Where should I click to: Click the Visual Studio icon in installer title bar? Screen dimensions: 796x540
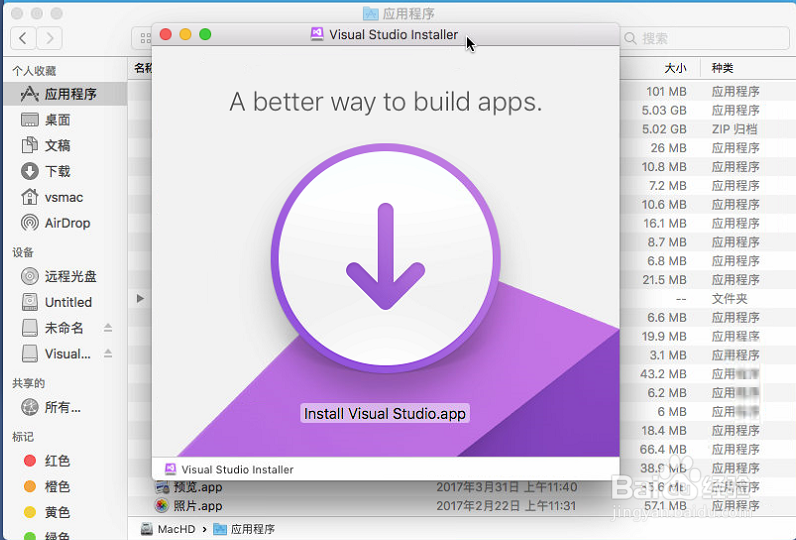coord(317,35)
